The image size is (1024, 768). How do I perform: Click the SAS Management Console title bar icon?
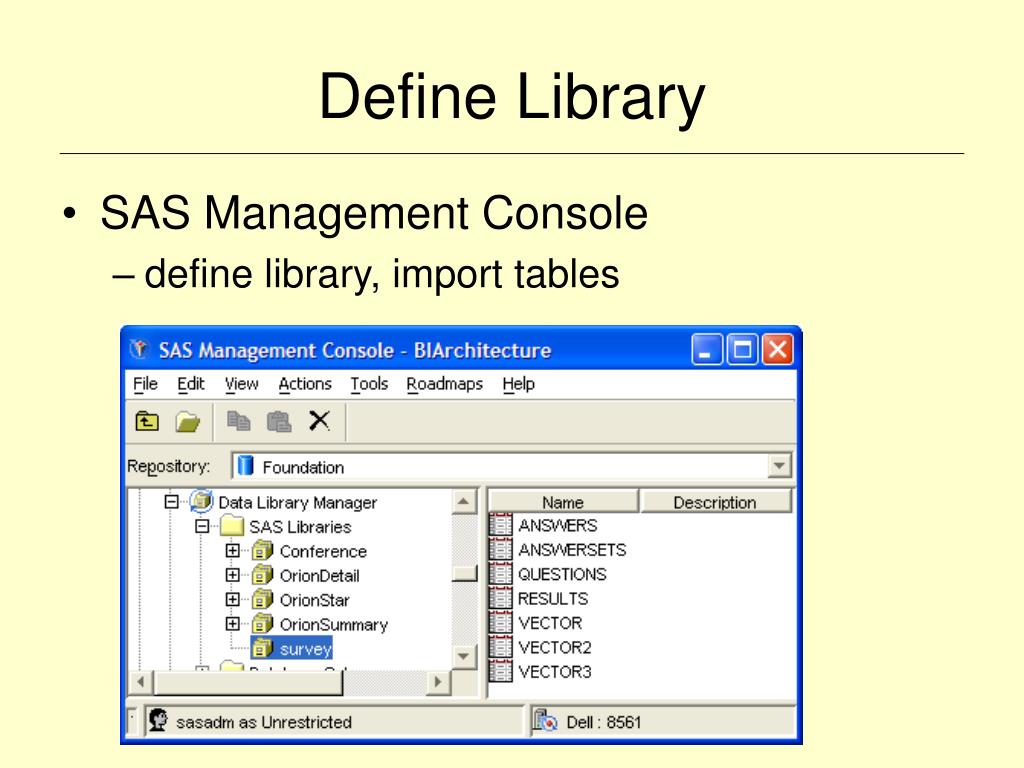coord(138,349)
